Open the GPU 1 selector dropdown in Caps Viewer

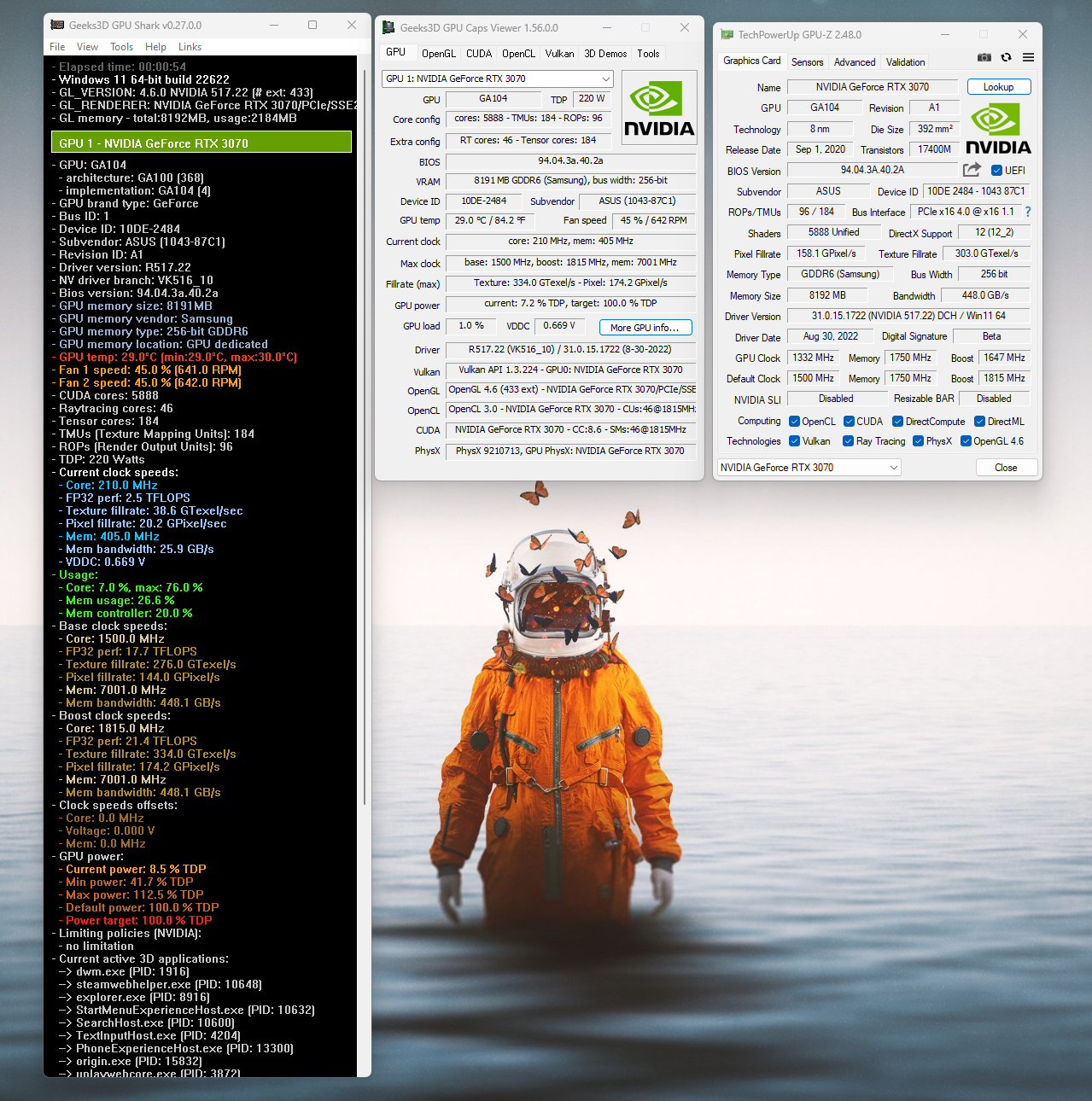497,79
